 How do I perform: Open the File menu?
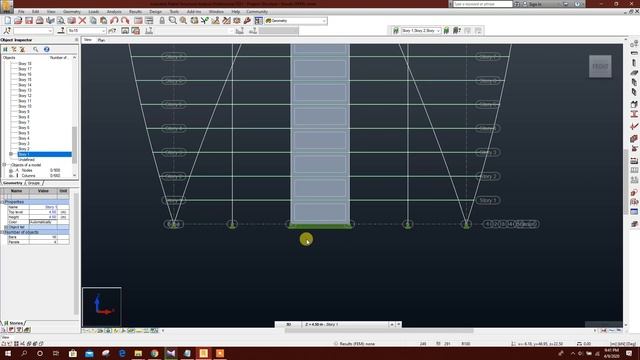(x=21, y=12)
